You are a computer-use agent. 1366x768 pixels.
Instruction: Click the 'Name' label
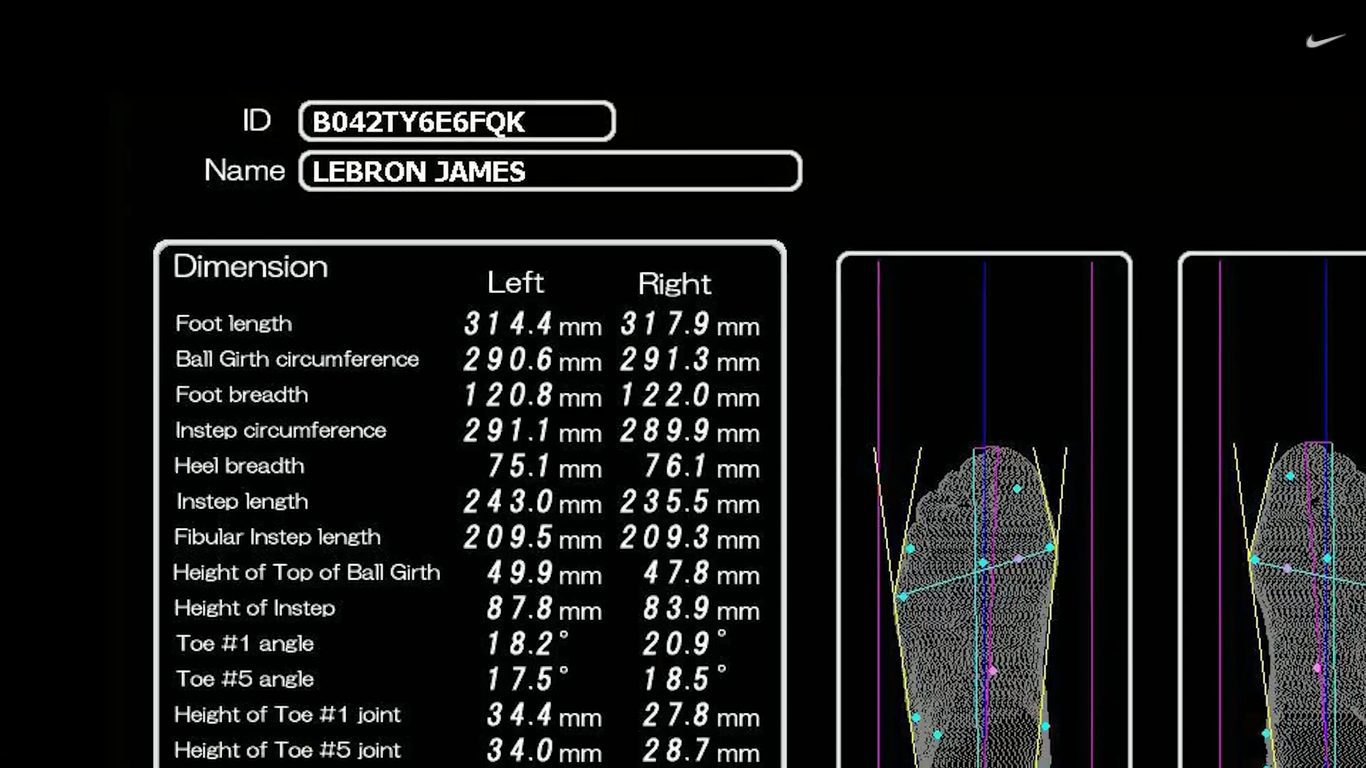(x=245, y=170)
